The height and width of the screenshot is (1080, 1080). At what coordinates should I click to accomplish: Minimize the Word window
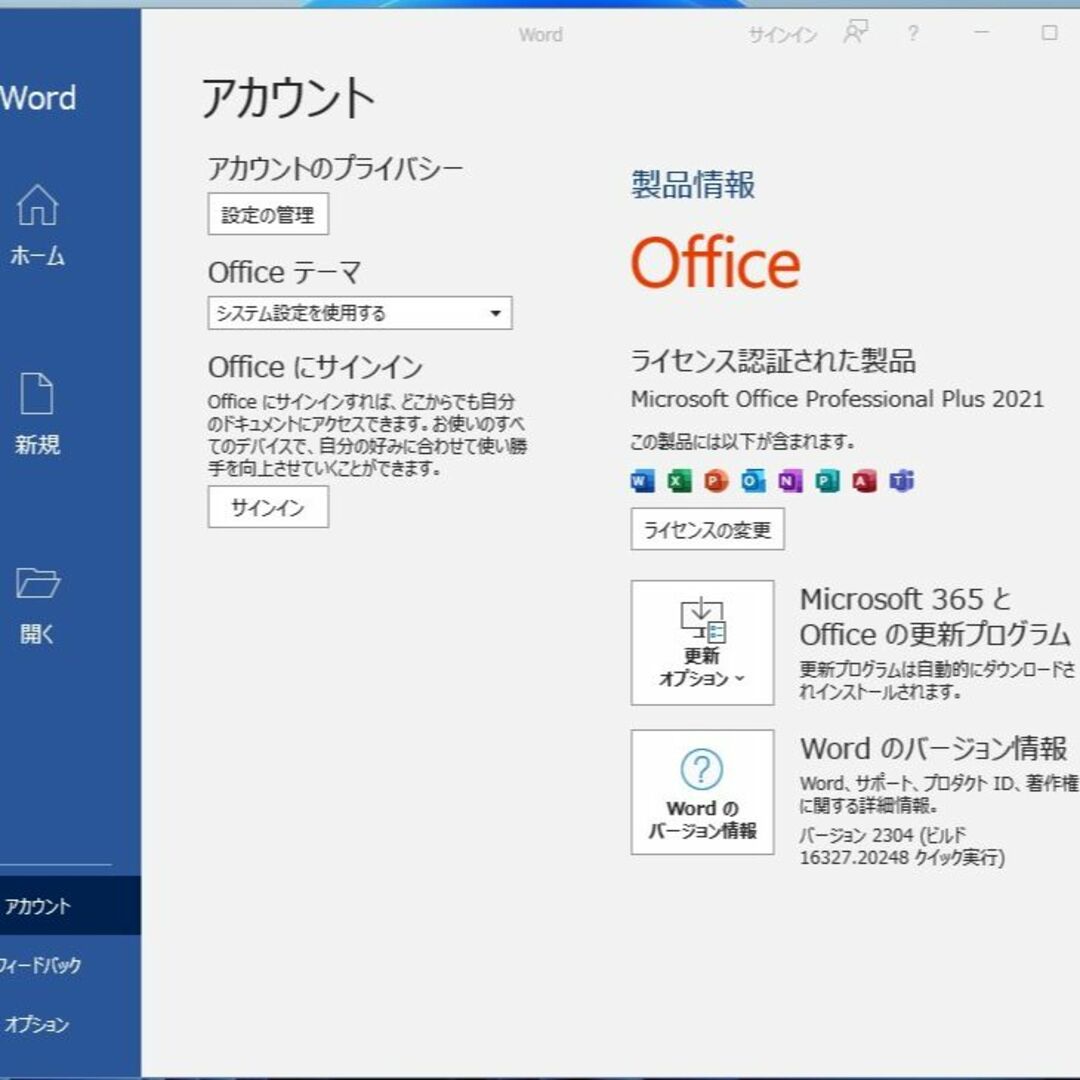[982, 32]
